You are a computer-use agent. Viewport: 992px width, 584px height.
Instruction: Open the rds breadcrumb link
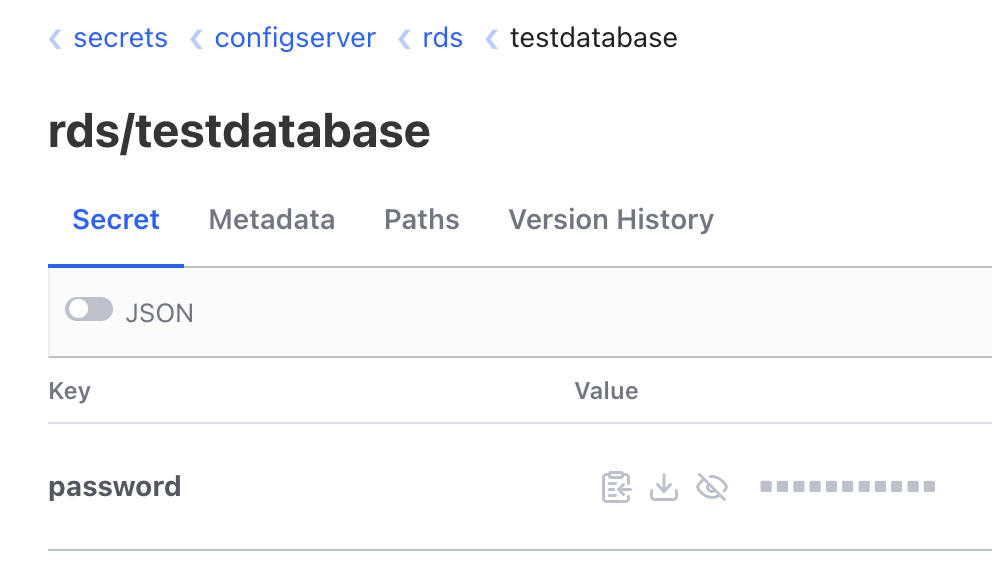click(442, 38)
